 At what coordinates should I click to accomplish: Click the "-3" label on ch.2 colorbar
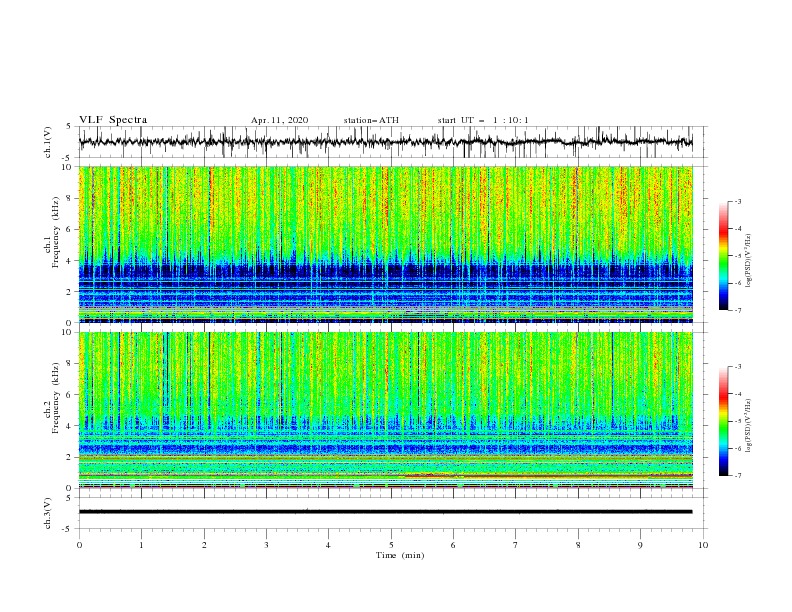(738, 367)
